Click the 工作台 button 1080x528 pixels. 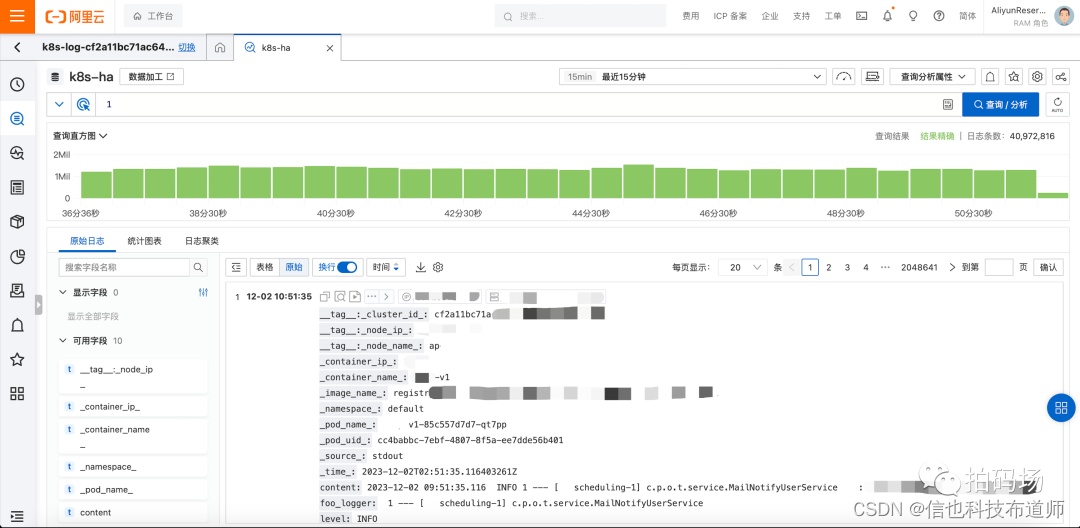click(153, 16)
